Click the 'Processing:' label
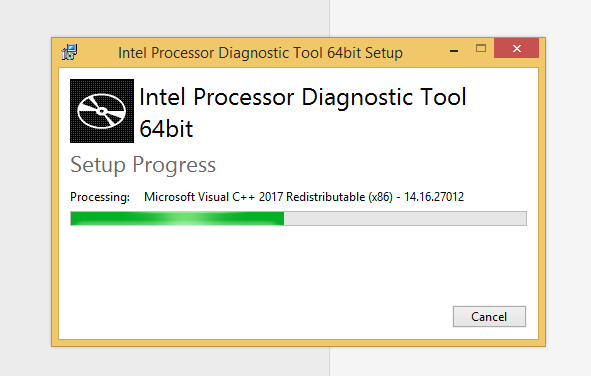This screenshot has height=377, width=591. (x=100, y=197)
